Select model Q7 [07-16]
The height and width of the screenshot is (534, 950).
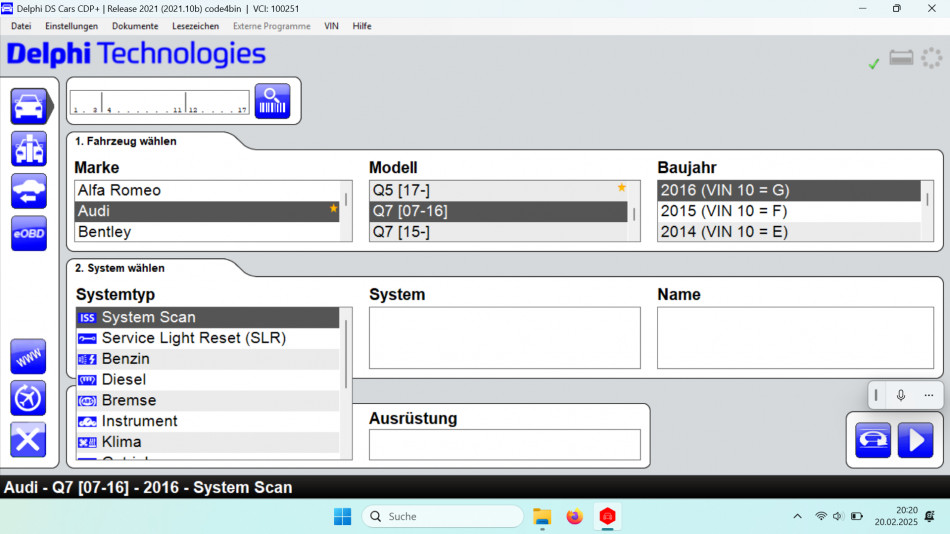point(499,211)
